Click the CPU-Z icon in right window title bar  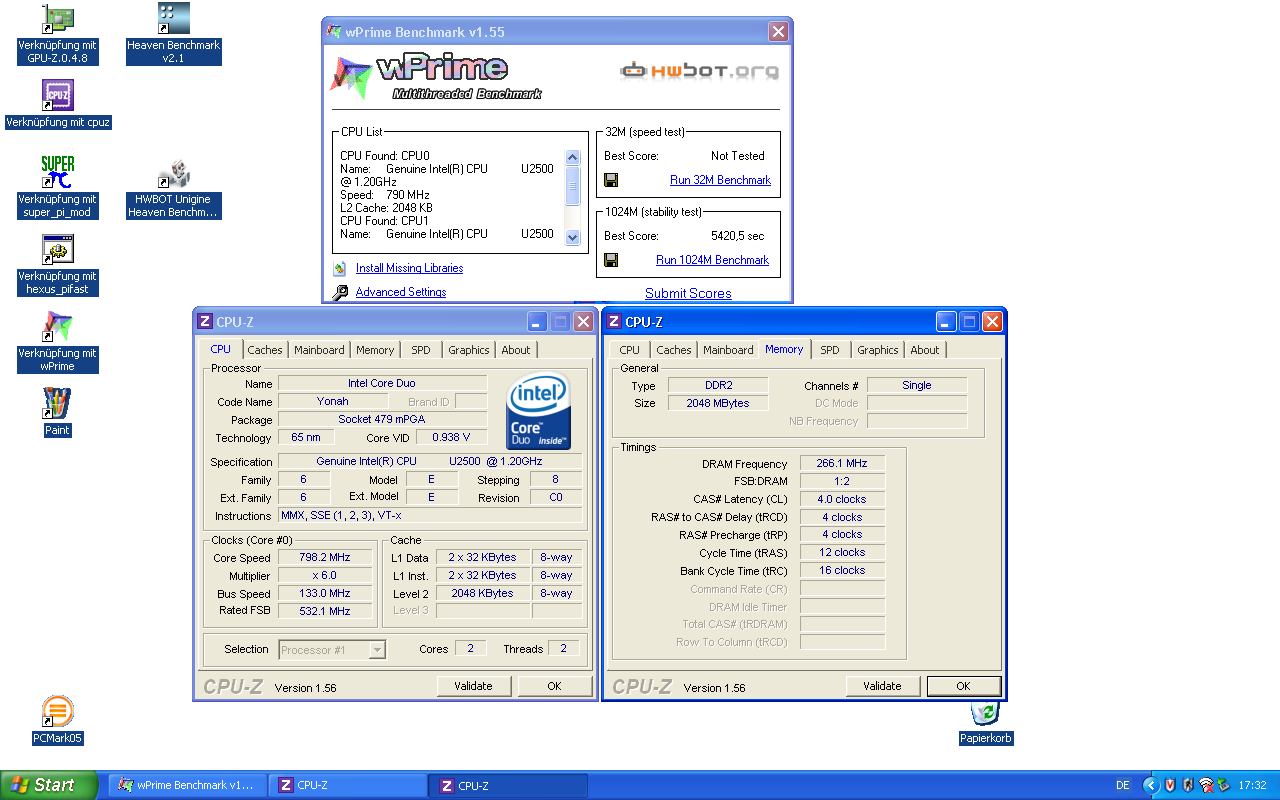[x=613, y=322]
